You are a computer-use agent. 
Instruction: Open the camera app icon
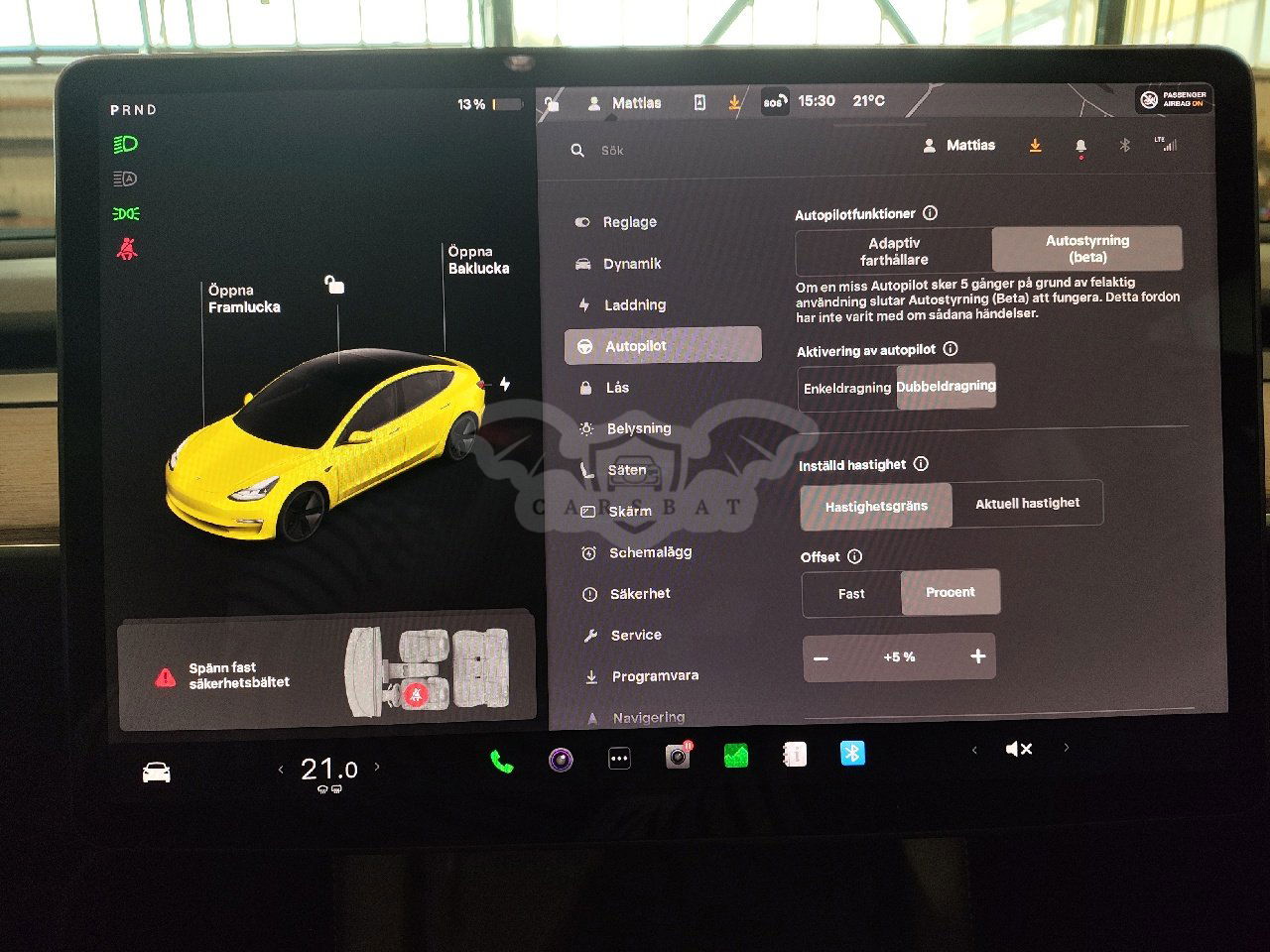click(561, 760)
